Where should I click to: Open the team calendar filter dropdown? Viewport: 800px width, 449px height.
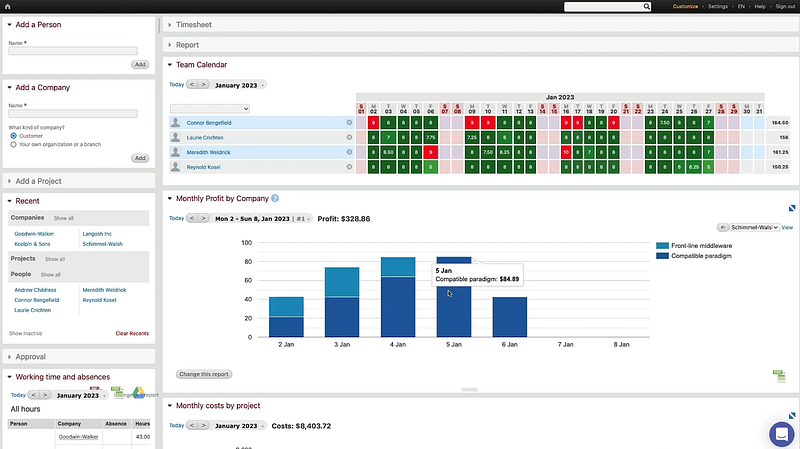point(210,109)
